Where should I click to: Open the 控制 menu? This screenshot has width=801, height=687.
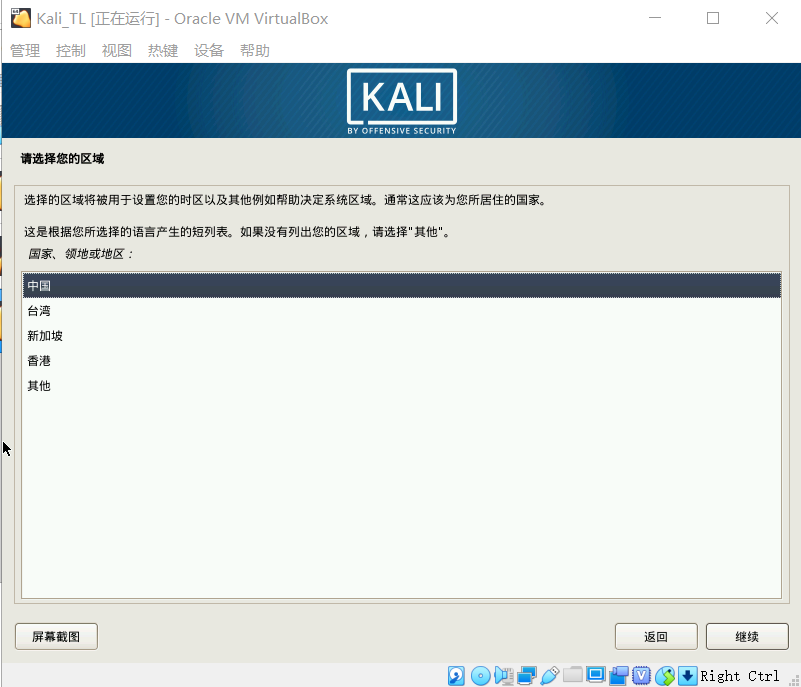pyautogui.click(x=70, y=51)
